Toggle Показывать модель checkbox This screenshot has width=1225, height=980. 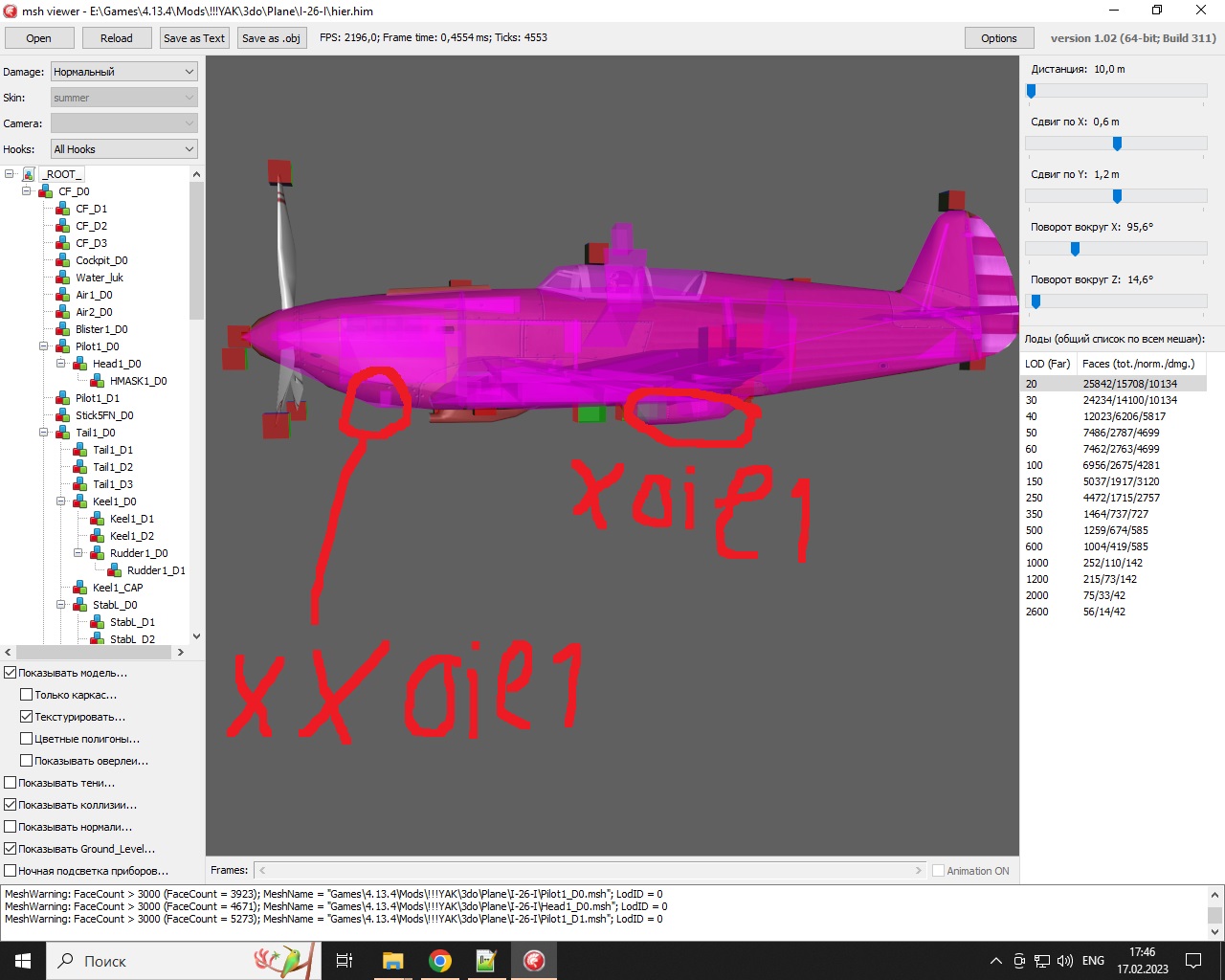[11, 673]
